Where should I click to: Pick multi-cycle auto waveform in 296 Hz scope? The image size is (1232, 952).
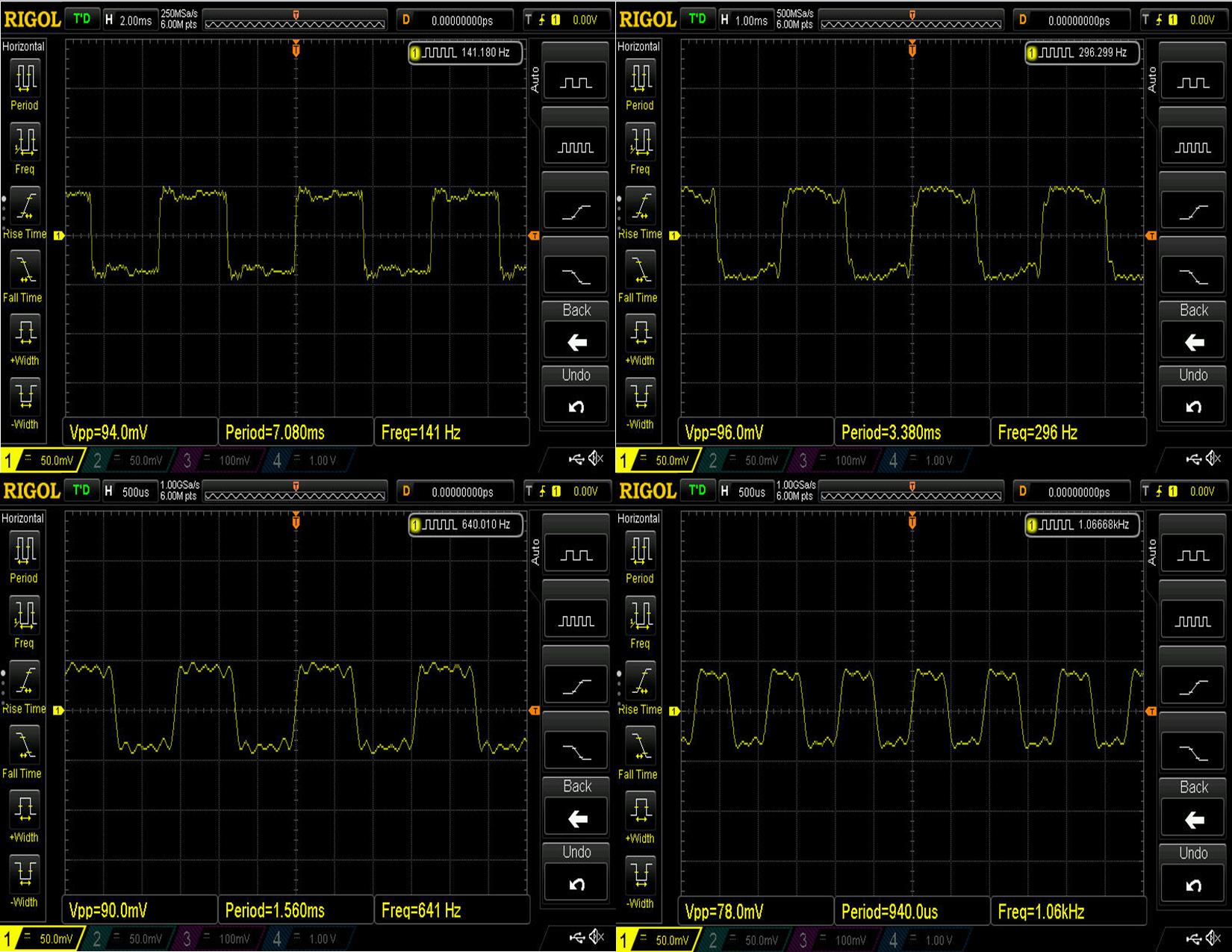click(x=1193, y=145)
